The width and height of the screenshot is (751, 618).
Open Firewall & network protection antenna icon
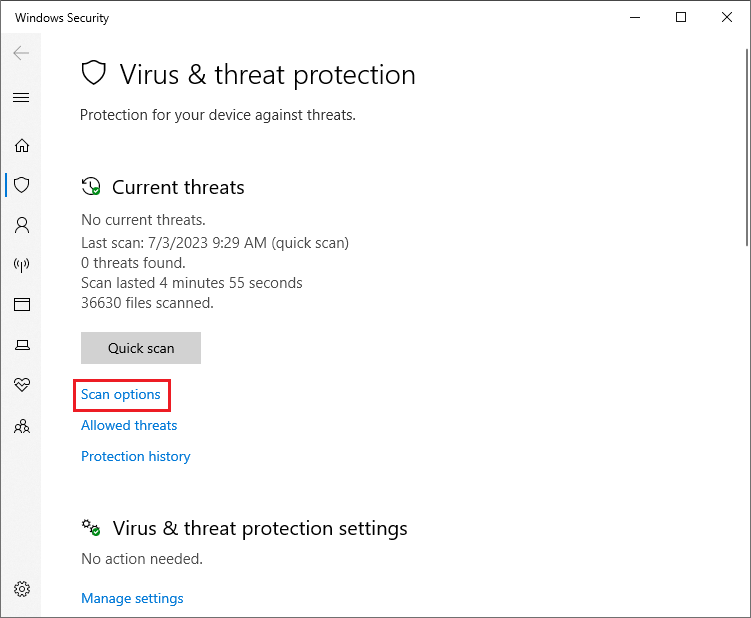point(22,264)
